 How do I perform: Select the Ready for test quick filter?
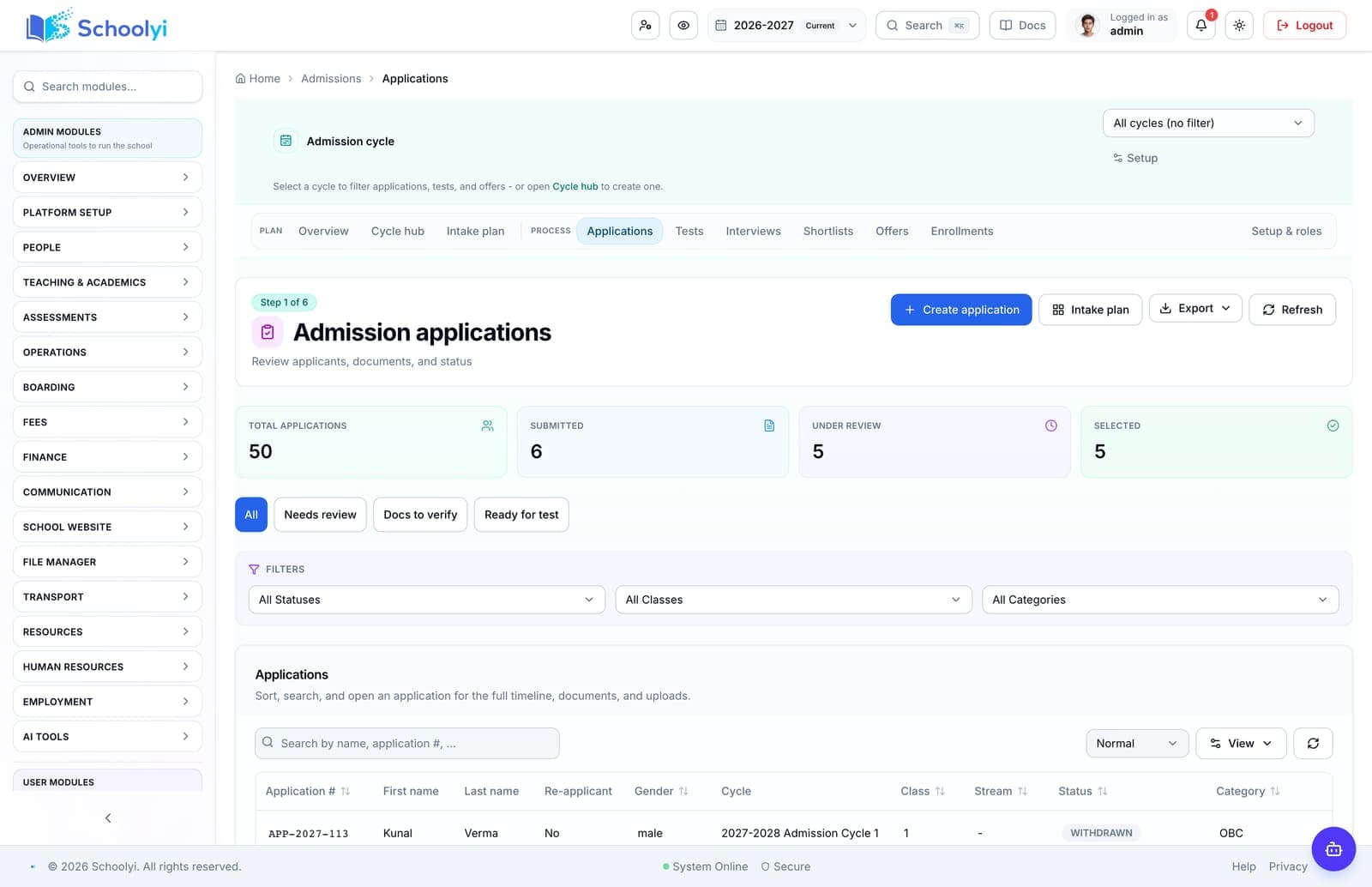pos(521,515)
